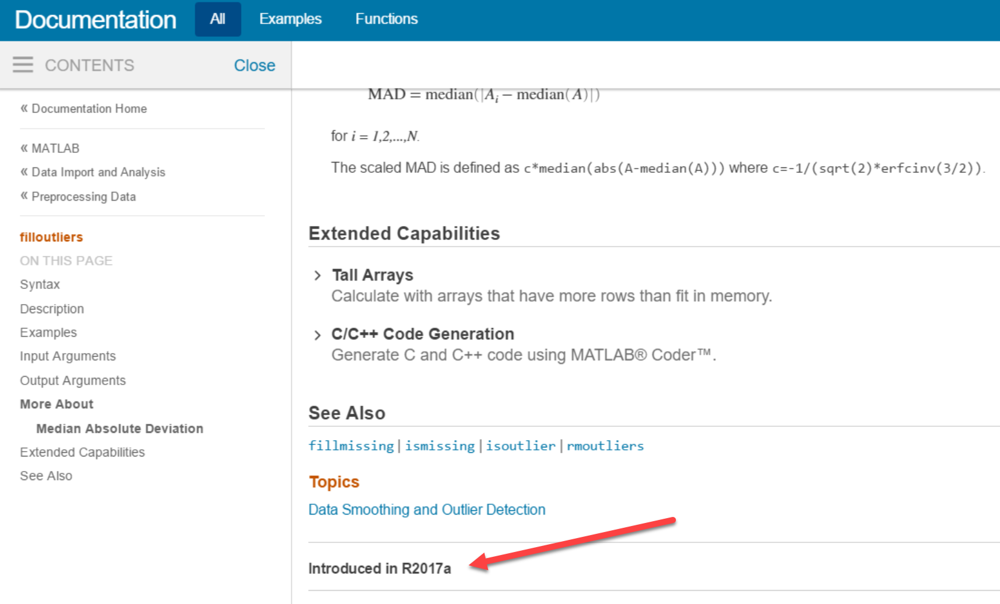Switch to the Examples tab

290,19
